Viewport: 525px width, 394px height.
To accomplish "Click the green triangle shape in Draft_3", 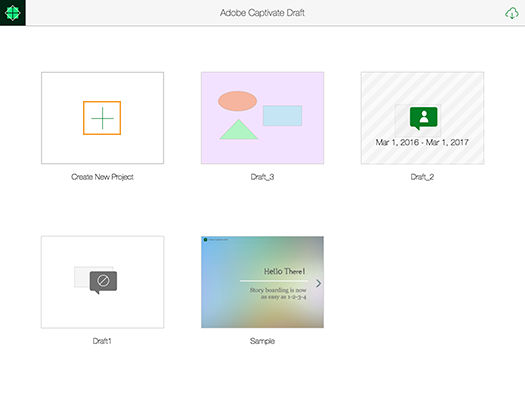I will tap(238, 129).
